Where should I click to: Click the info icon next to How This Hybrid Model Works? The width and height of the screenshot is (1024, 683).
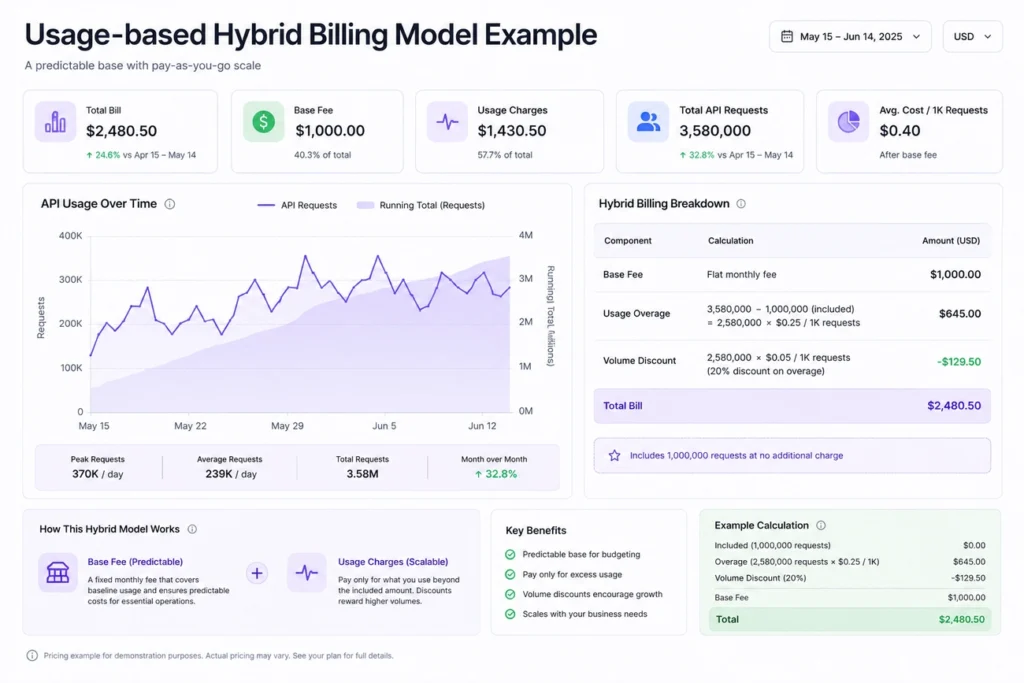[x=192, y=529]
